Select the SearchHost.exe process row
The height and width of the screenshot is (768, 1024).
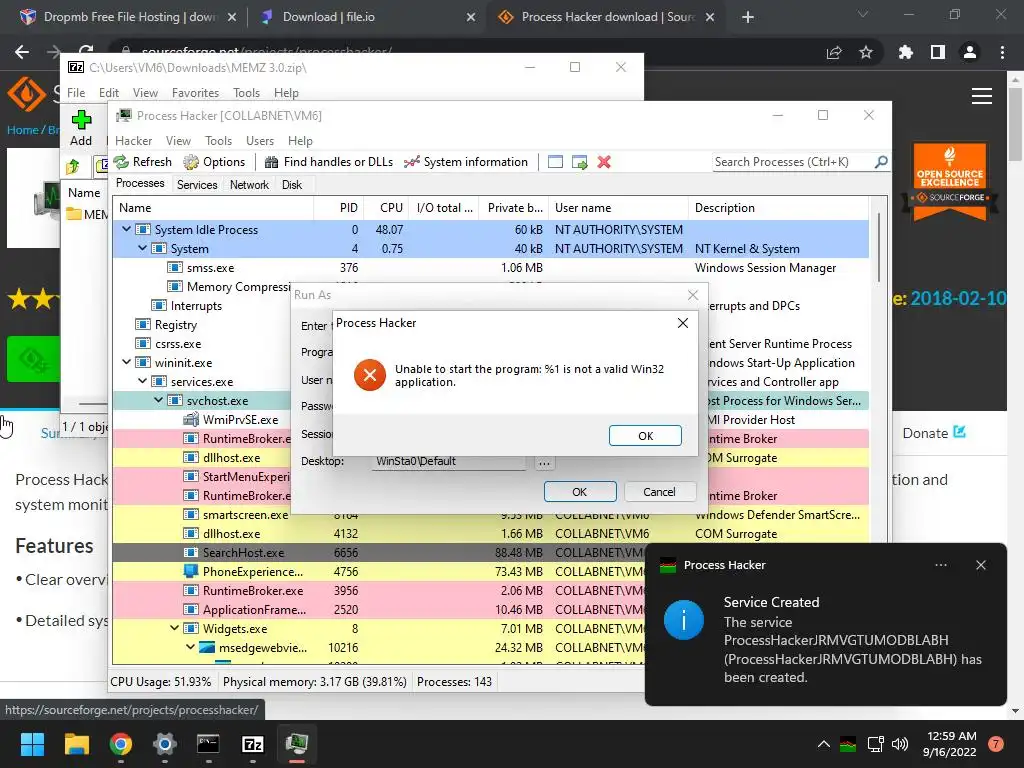379,552
